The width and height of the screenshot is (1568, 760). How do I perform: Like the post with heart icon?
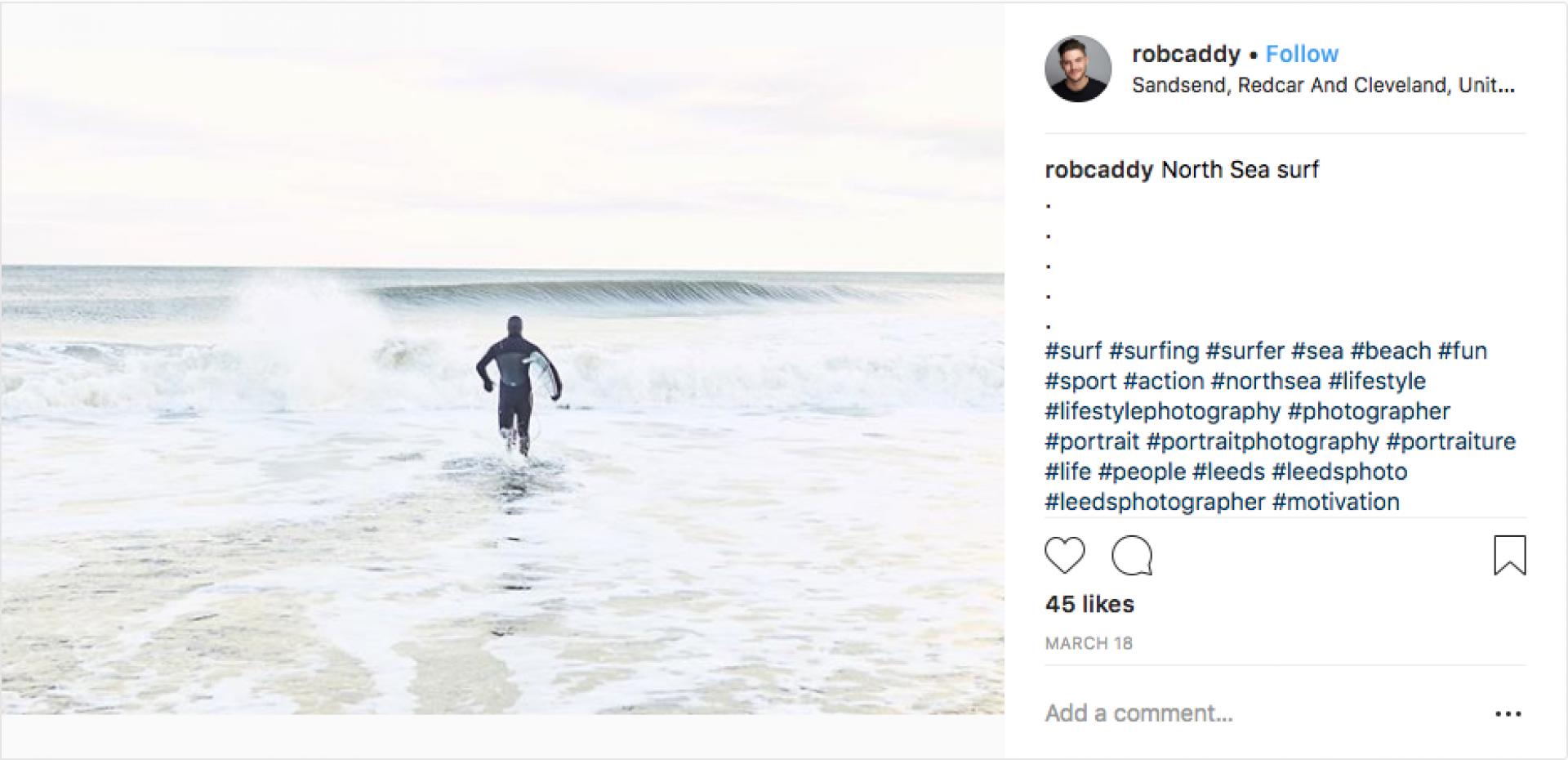point(1065,556)
